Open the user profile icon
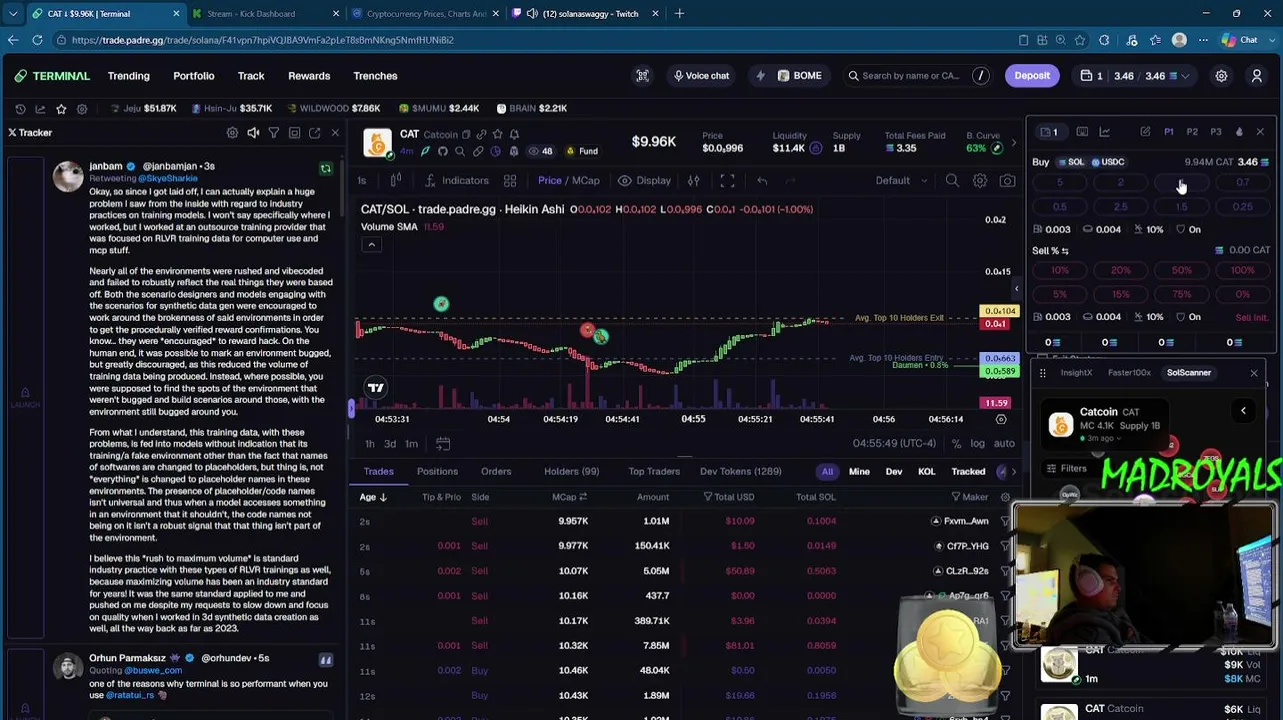Image resolution: width=1283 pixels, height=720 pixels. 1257,76
